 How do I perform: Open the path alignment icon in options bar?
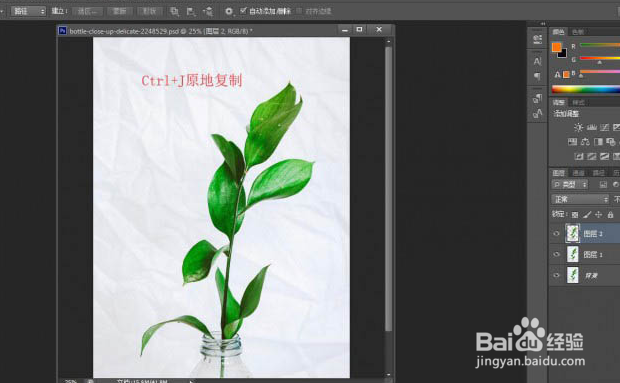tap(191, 11)
